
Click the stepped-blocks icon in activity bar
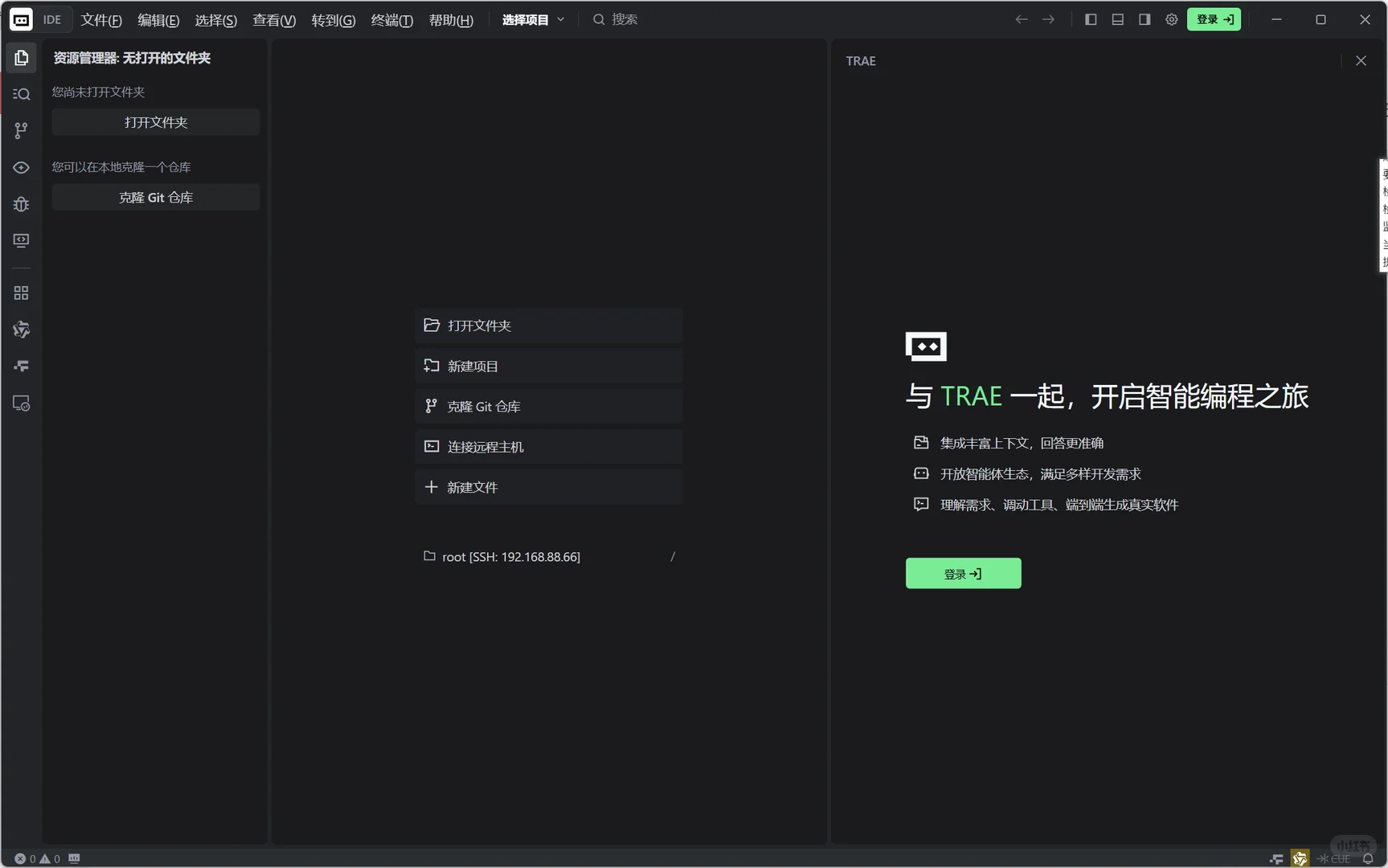(x=21, y=366)
